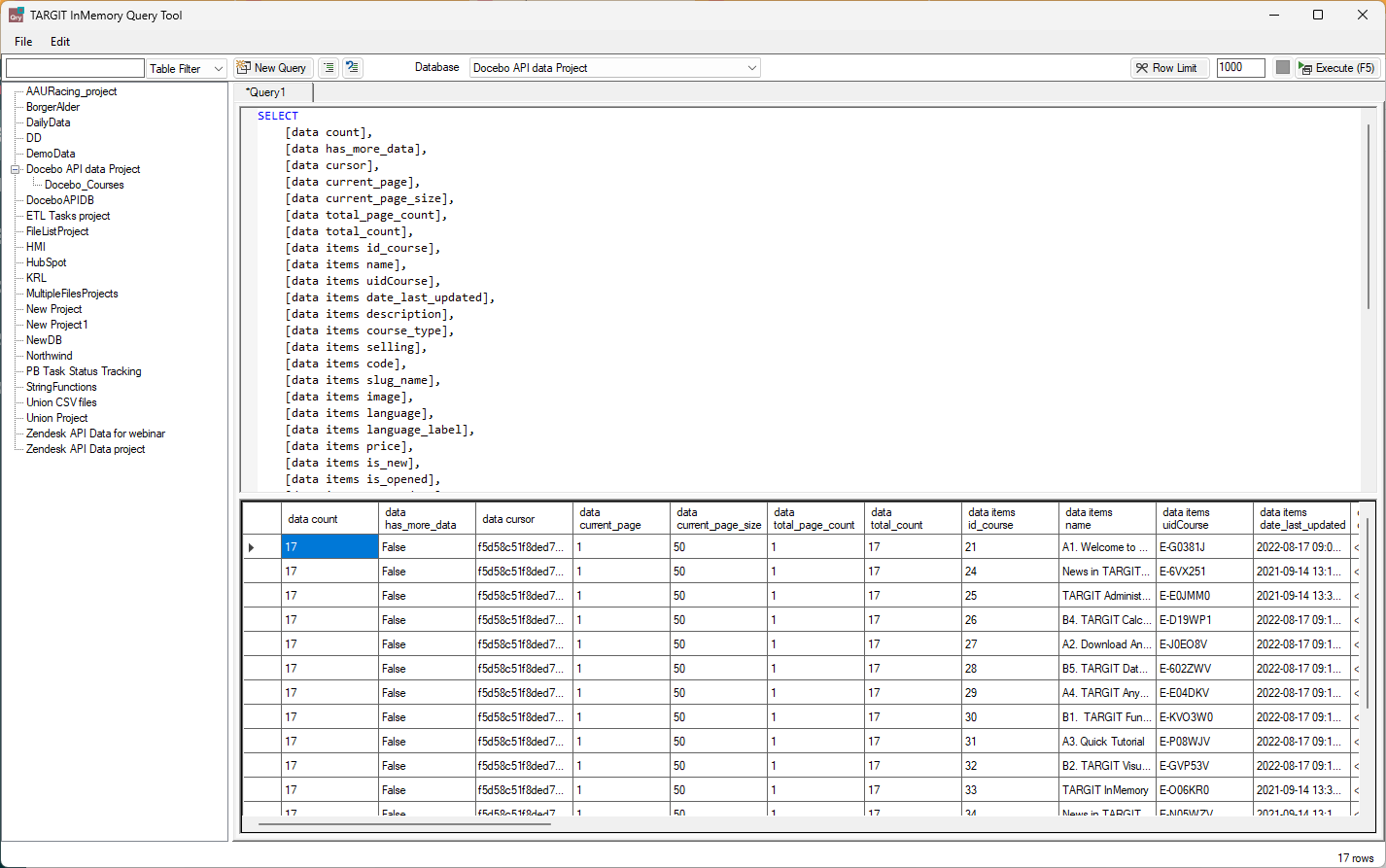Click the stop execution square icon
Viewport: 1386px width, 868px height.
tap(1283, 68)
